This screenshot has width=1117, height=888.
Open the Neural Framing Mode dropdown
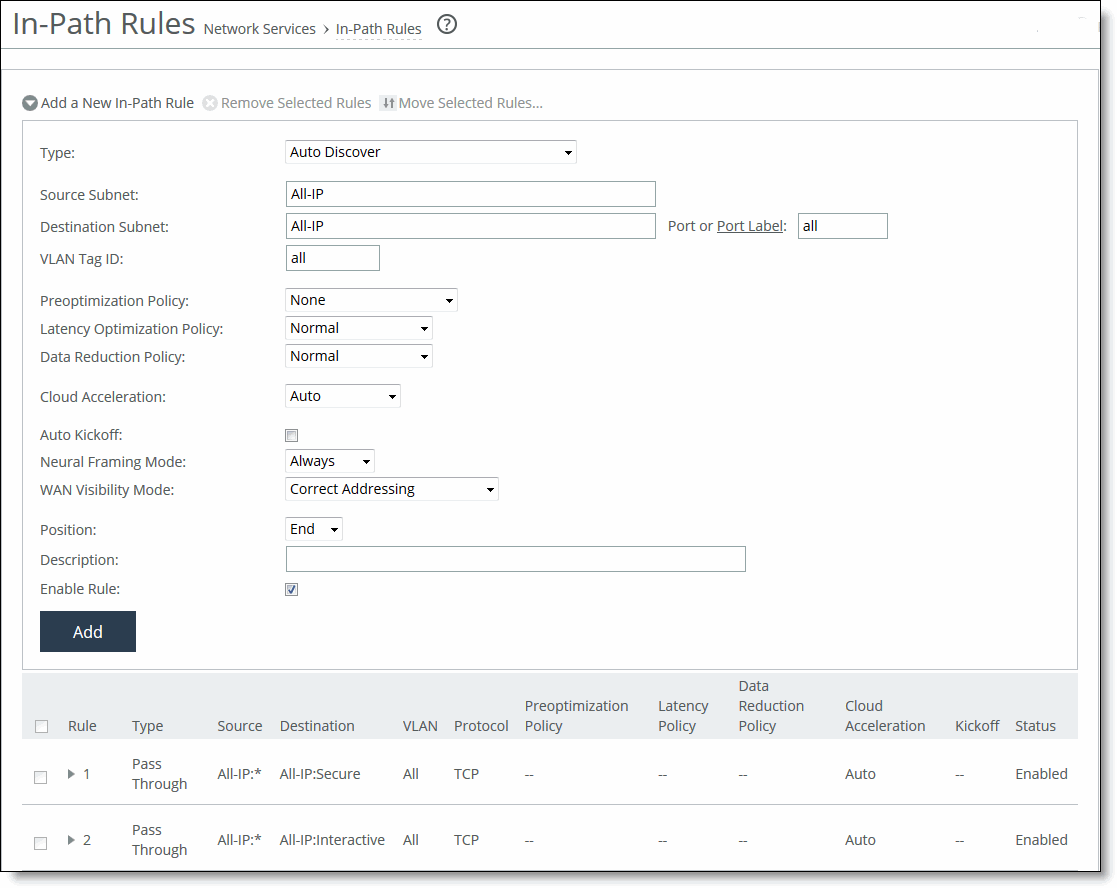click(364, 461)
